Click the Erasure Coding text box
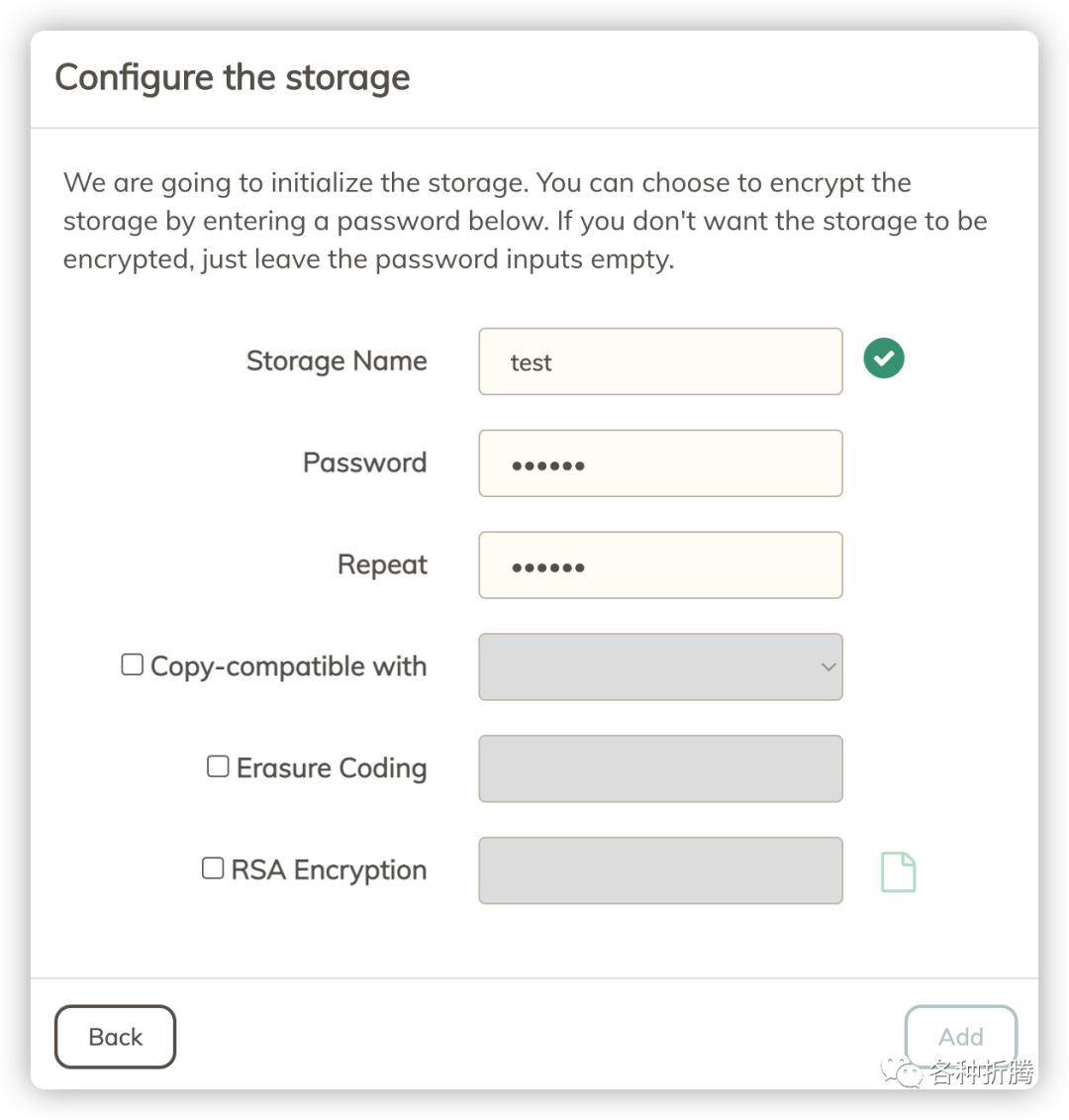Image resolution: width=1069 pixels, height=1120 pixels. click(660, 768)
